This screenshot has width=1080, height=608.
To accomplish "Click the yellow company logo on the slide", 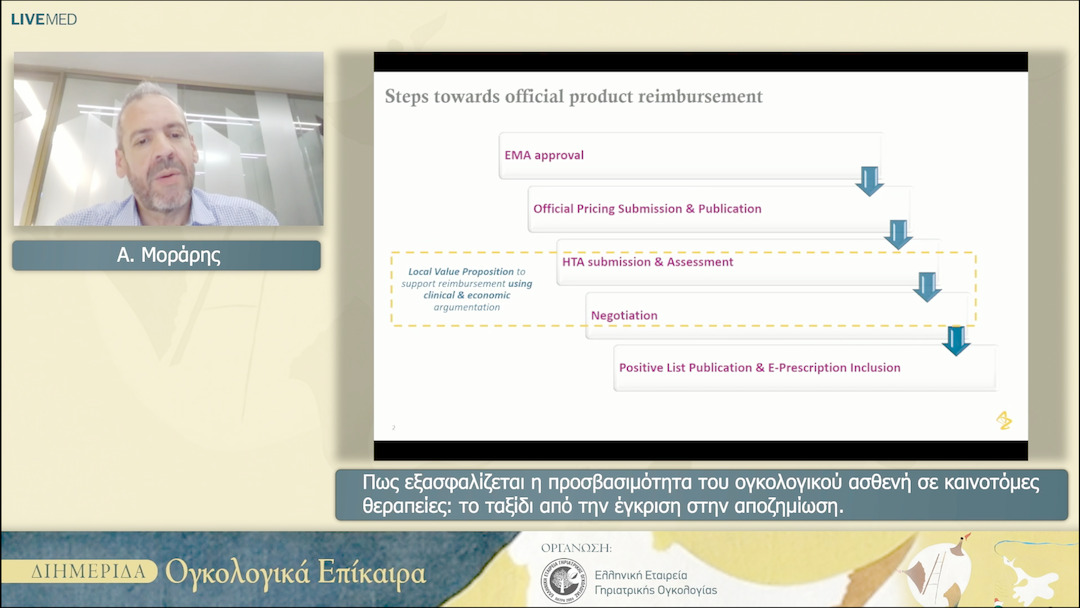I will 1004,421.
